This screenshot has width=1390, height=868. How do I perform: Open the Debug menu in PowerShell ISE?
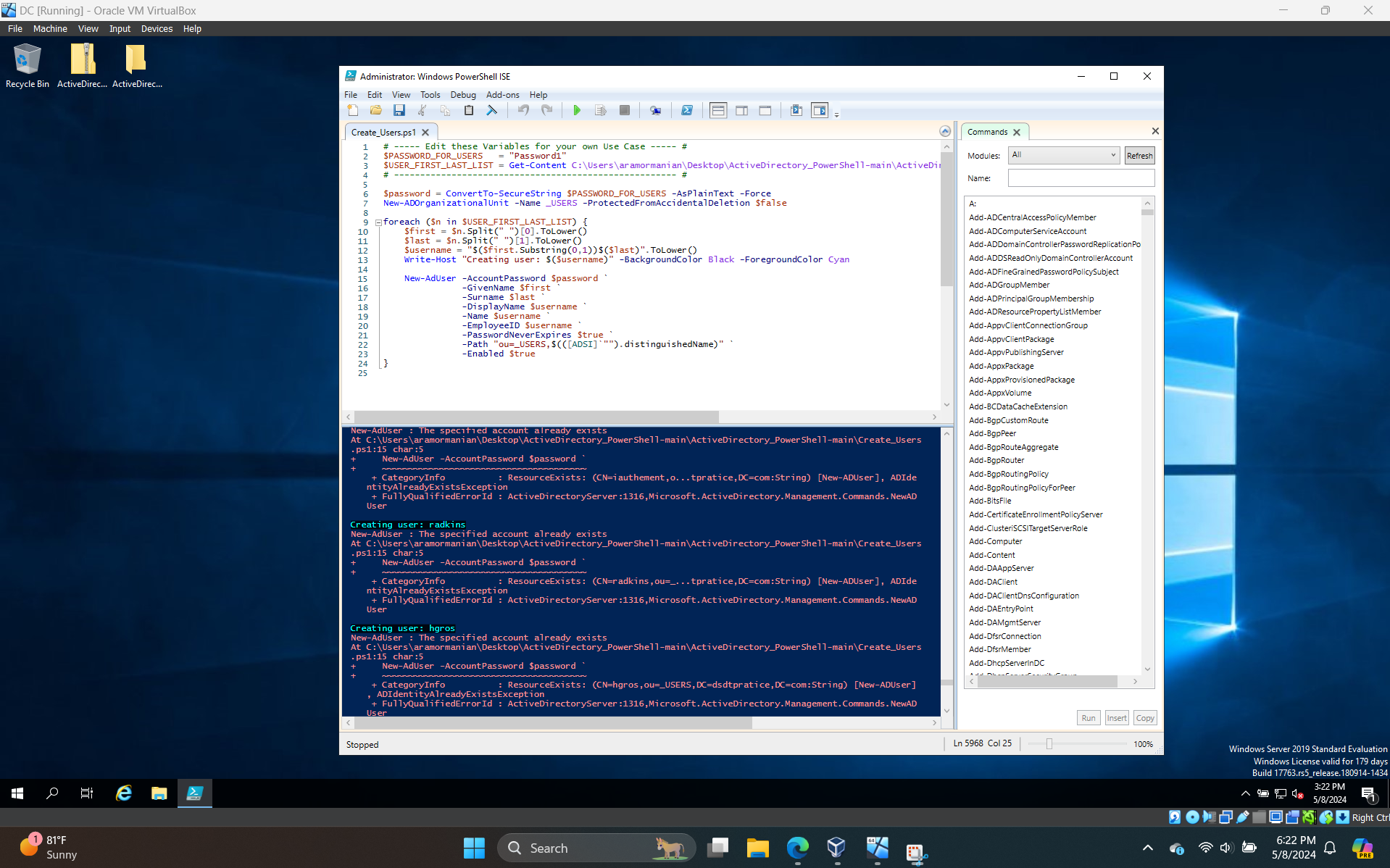[462, 95]
